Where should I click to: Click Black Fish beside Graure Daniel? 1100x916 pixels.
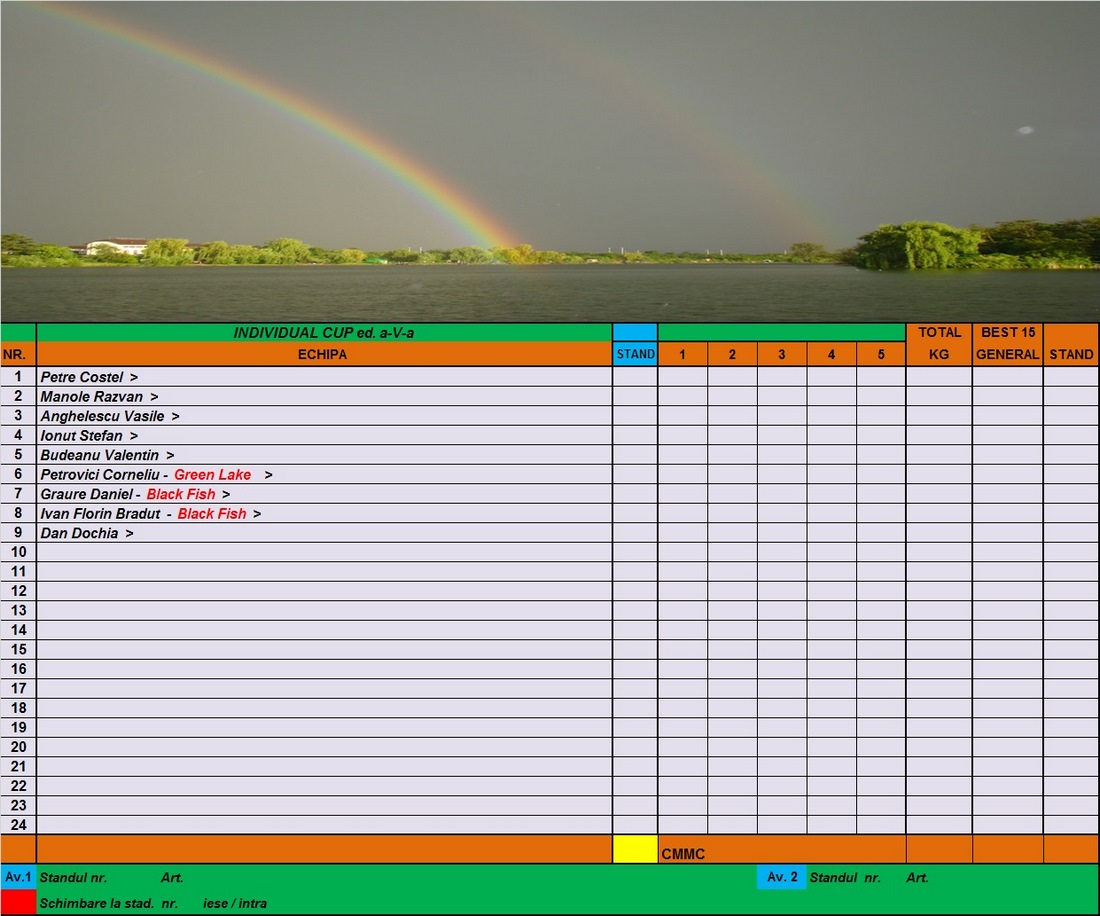pyautogui.click(x=181, y=494)
